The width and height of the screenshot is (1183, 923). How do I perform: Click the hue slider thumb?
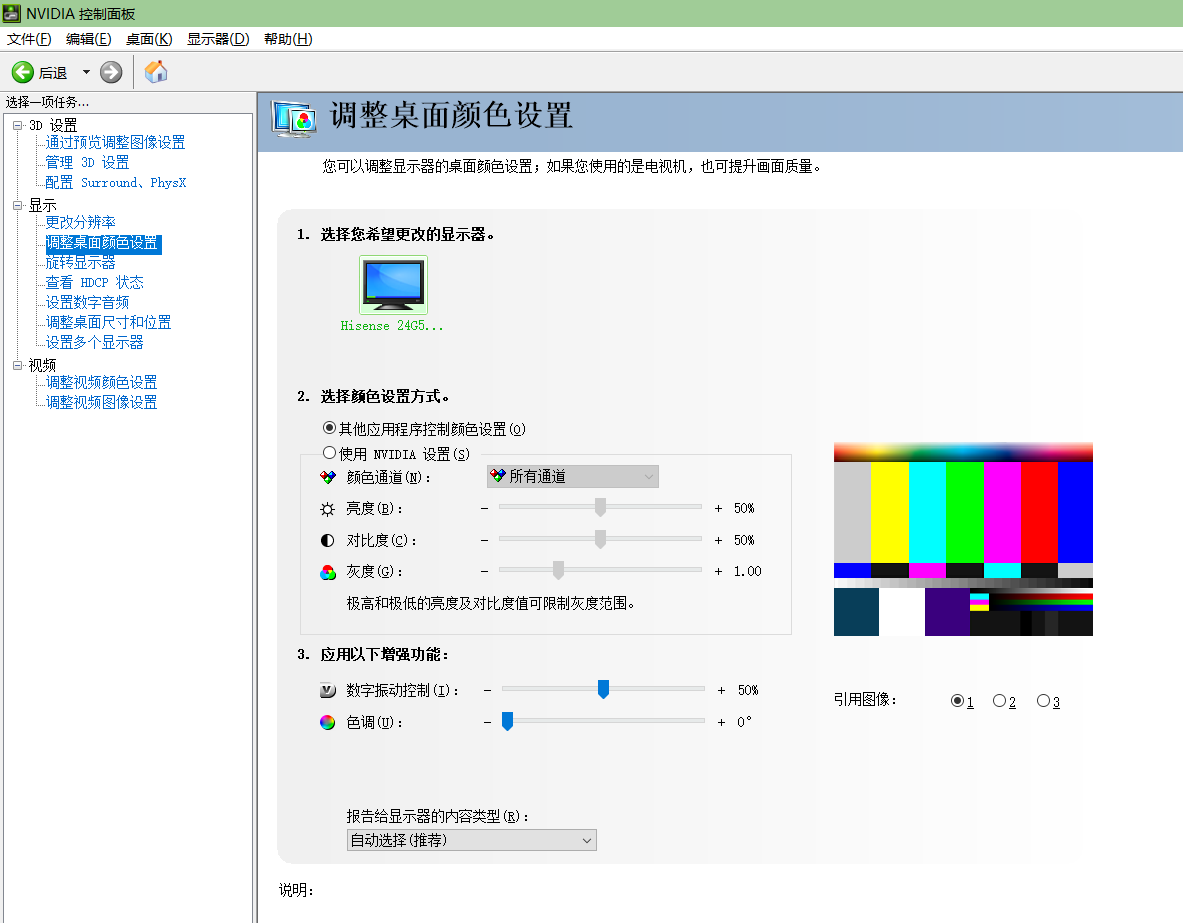tap(508, 721)
